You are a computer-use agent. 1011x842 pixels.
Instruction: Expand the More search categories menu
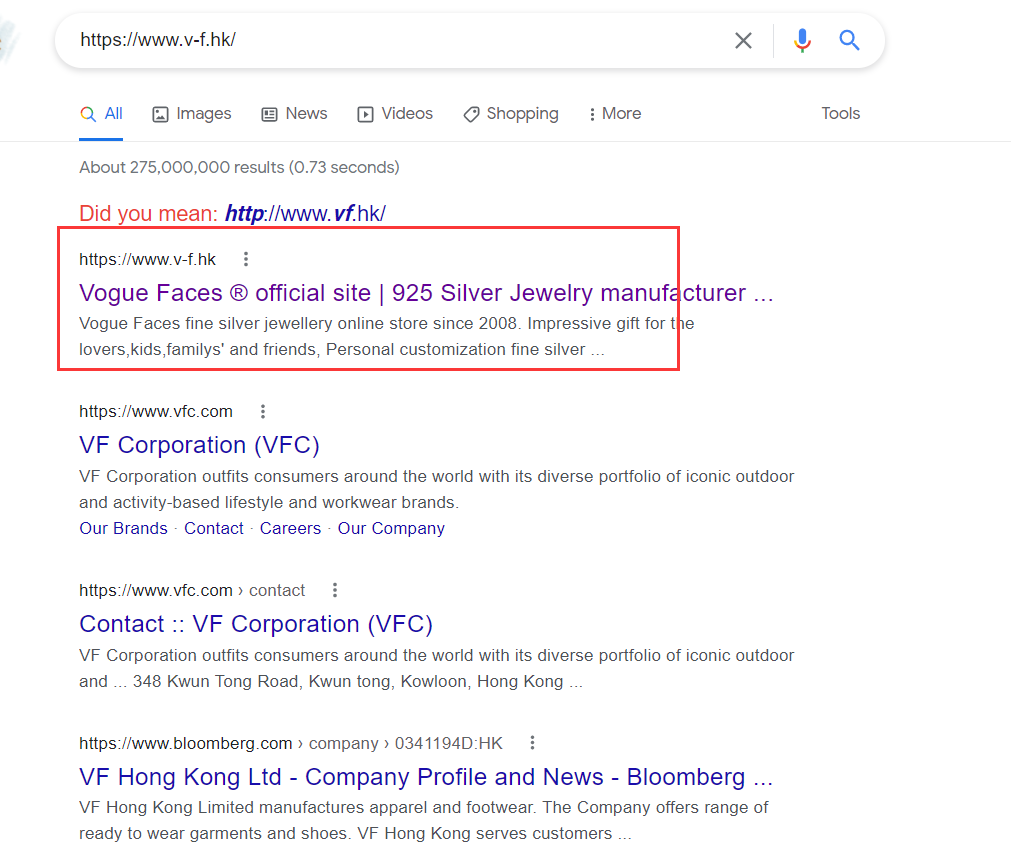(614, 114)
